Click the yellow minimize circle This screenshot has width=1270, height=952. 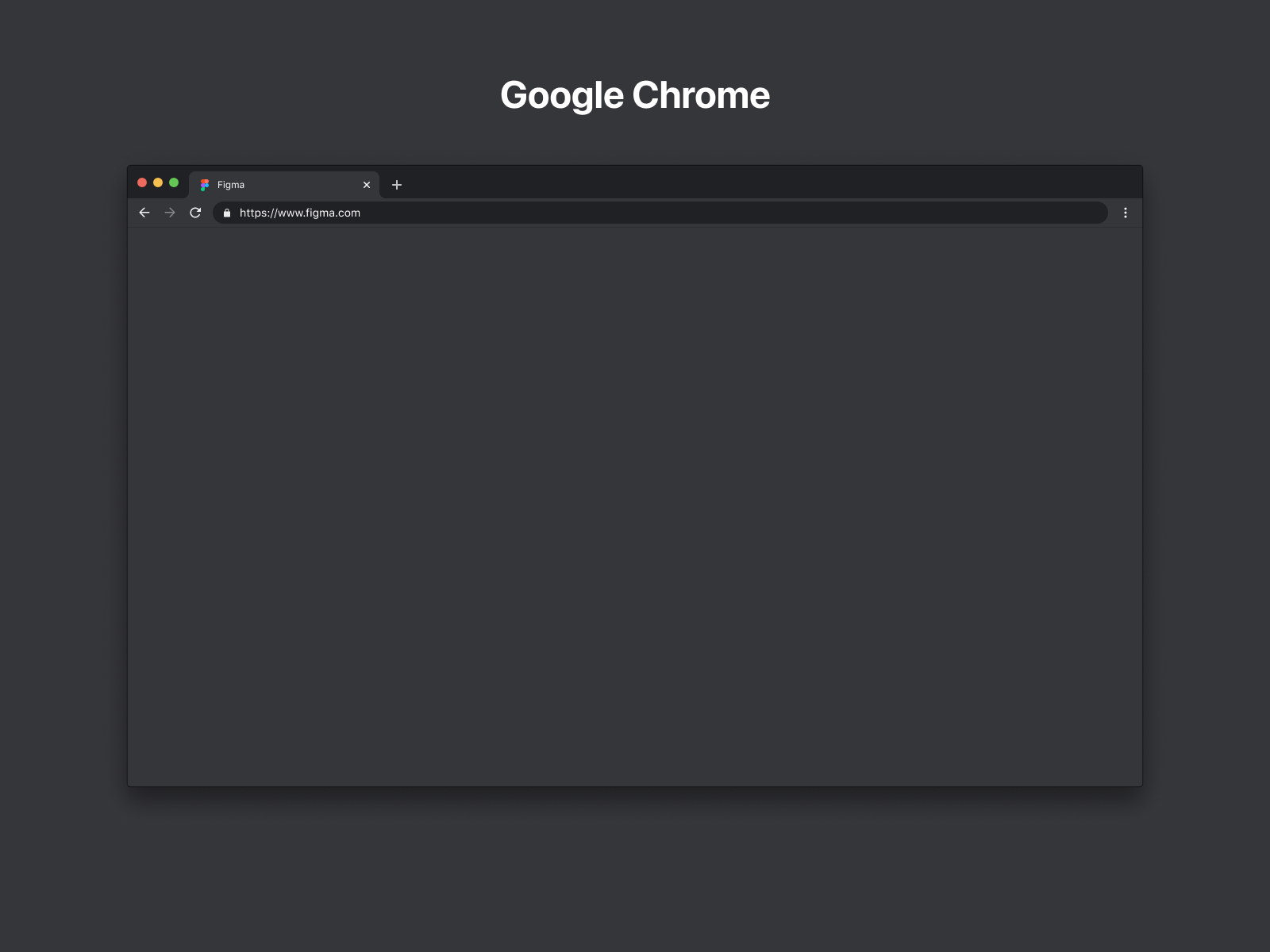[158, 182]
